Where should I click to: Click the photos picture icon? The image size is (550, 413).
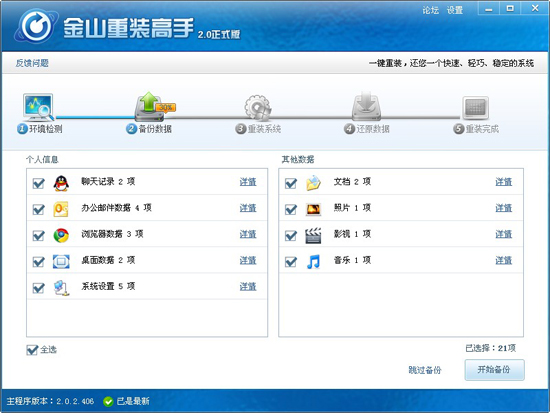tap(313, 209)
